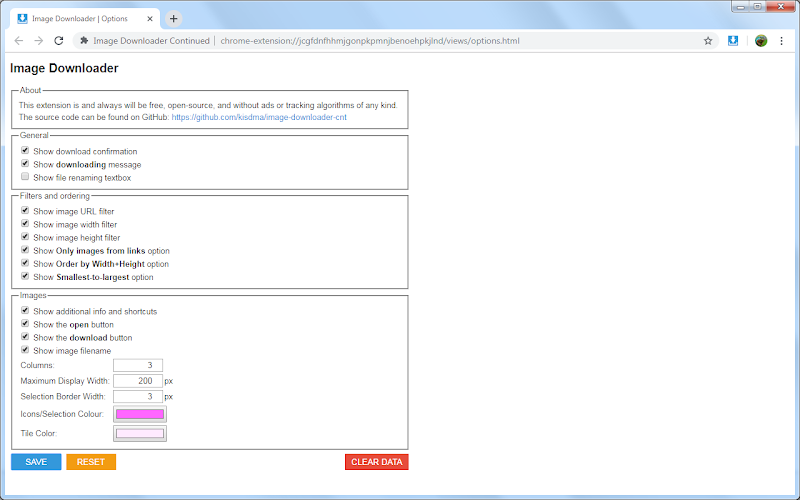Image resolution: width=800 pixels, height=500 pixels.
Task: Uncheck Show image URL filter
Action: pyautogui.click(x=25, y=210)
